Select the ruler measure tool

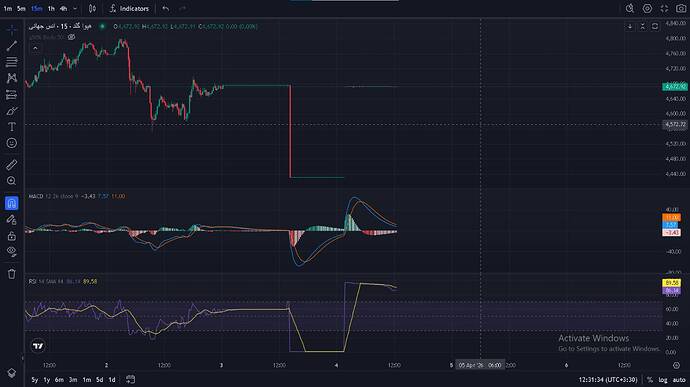[12, 165]
